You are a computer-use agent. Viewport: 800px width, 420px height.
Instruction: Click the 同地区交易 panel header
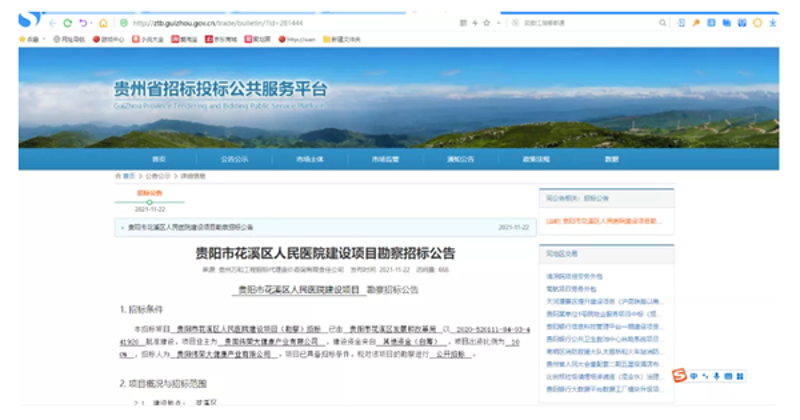(x=606, y=254)
